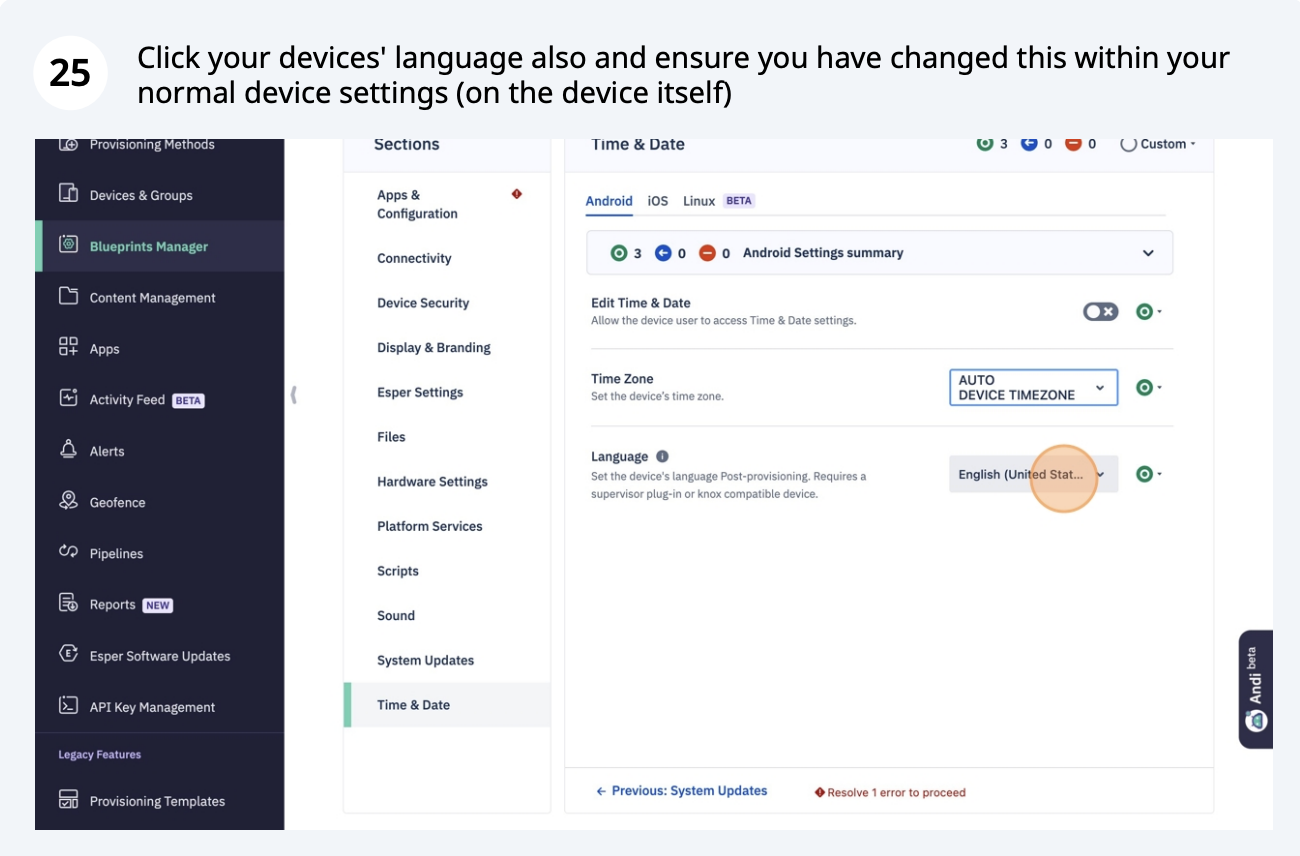The image size is (1300, 856).
Task: Switch to the Linux BETA tab
Action: click(x=718, y=201)
